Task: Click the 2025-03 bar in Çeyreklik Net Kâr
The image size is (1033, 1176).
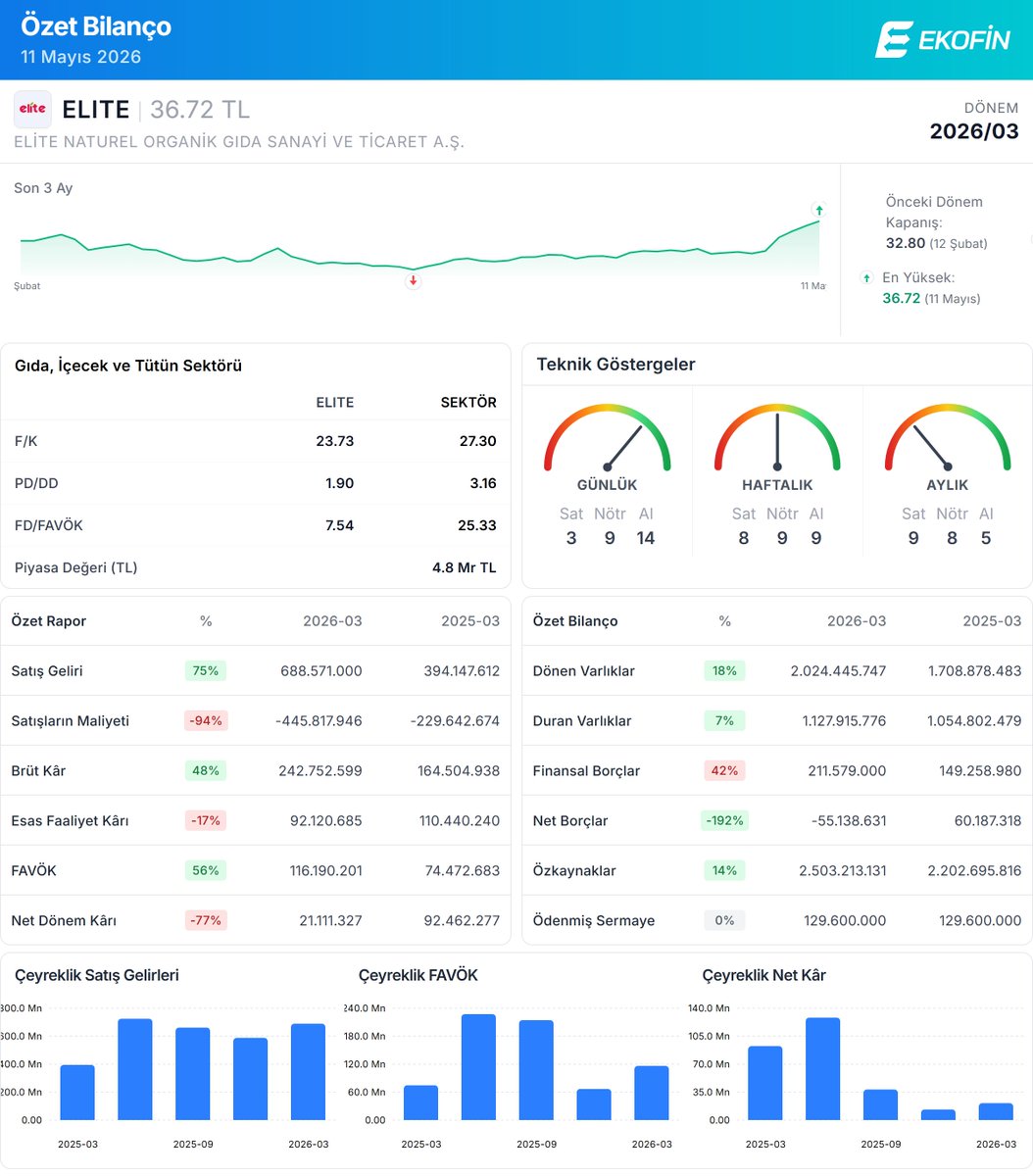Action: (x=764, y=1083)
